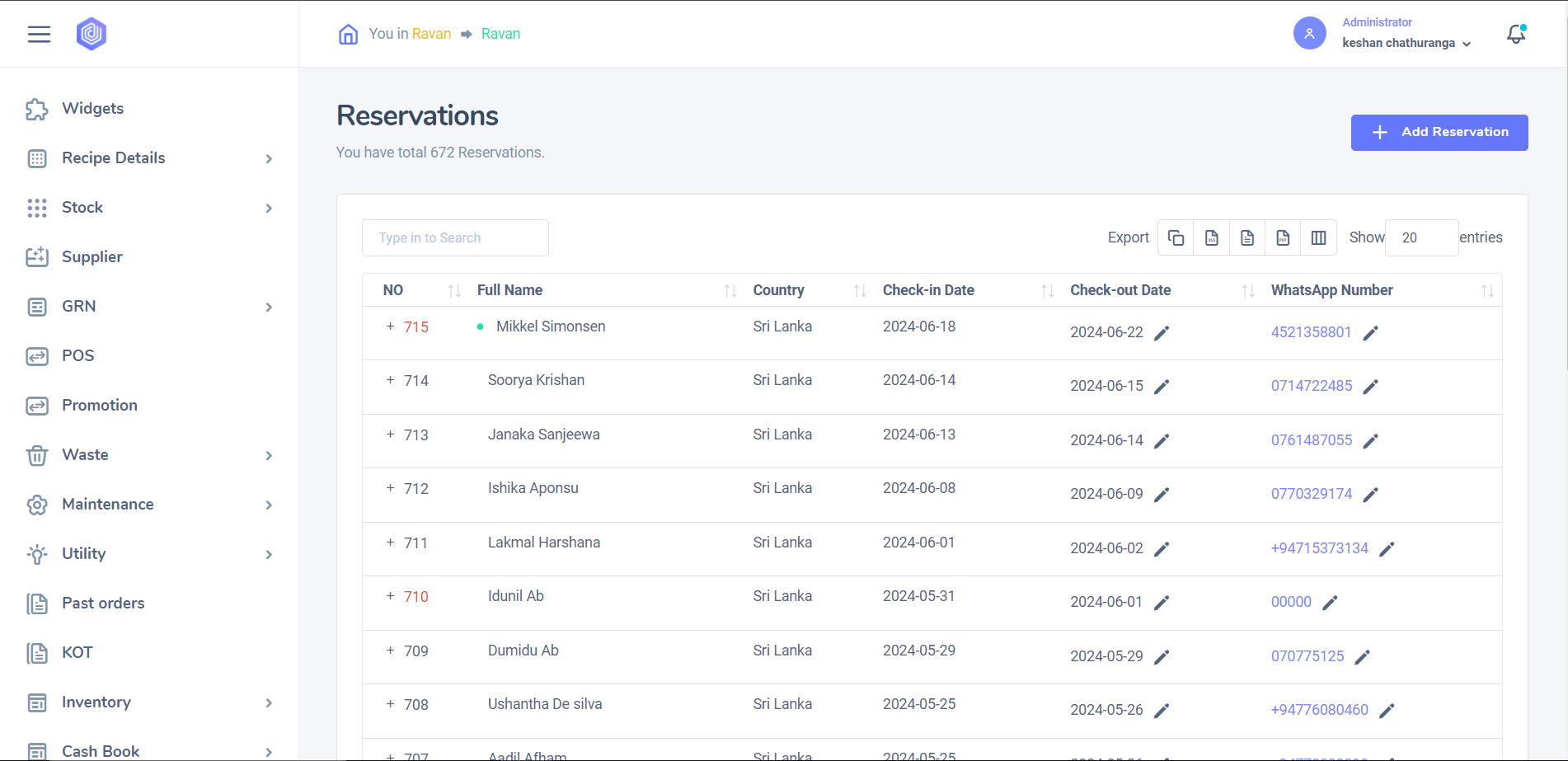Export the table as Excel XLS
Image resolution: width=1568 pixels, height=761 pixels.
tap(1212, 237)
